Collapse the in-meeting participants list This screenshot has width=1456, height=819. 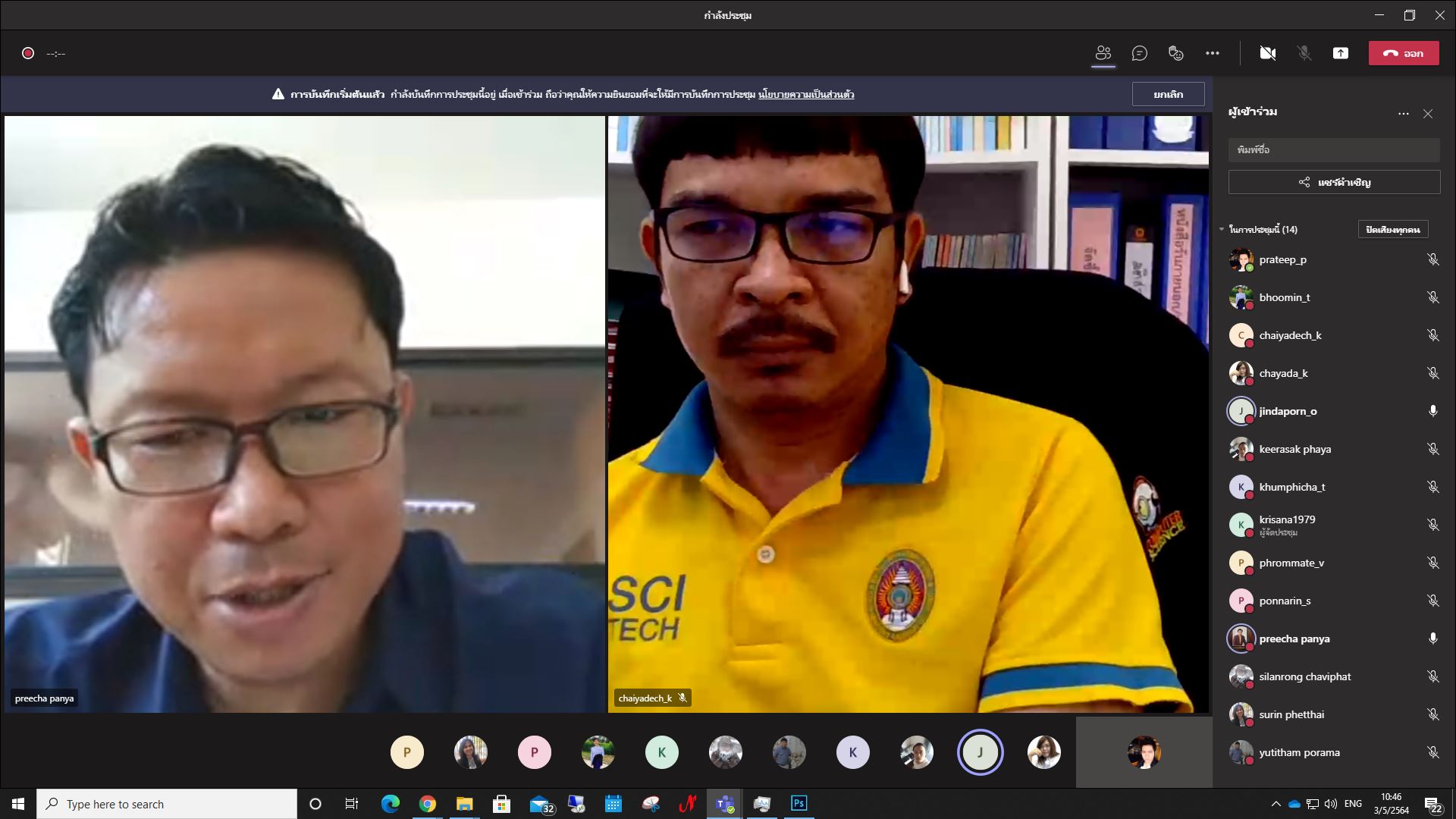click(1222, 229)
